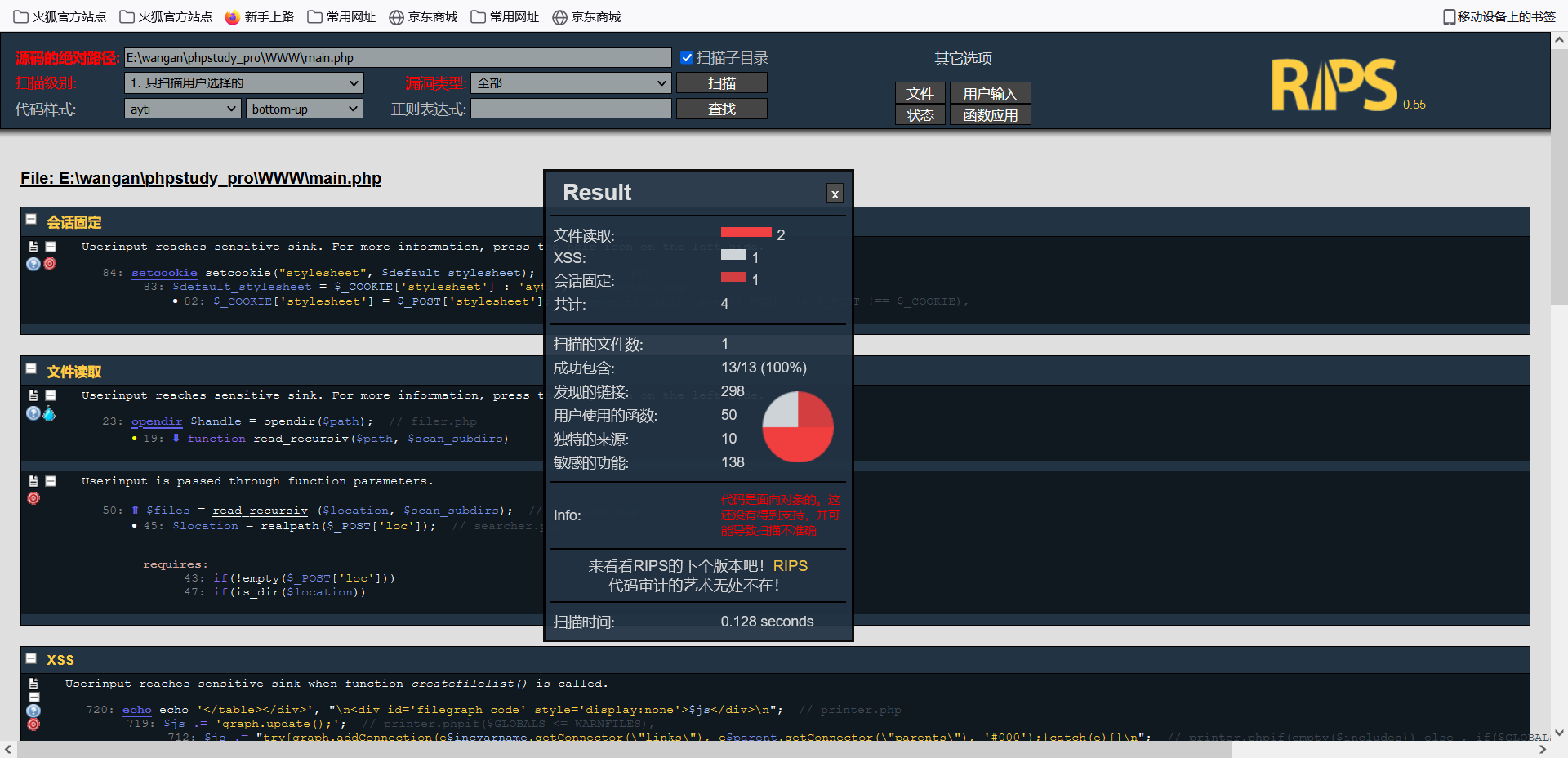Image resolution: width=1568 pixels, height=758 pixels.
Task: Open the 用户输入 (User Input) window
Action: tap(990, 93)
